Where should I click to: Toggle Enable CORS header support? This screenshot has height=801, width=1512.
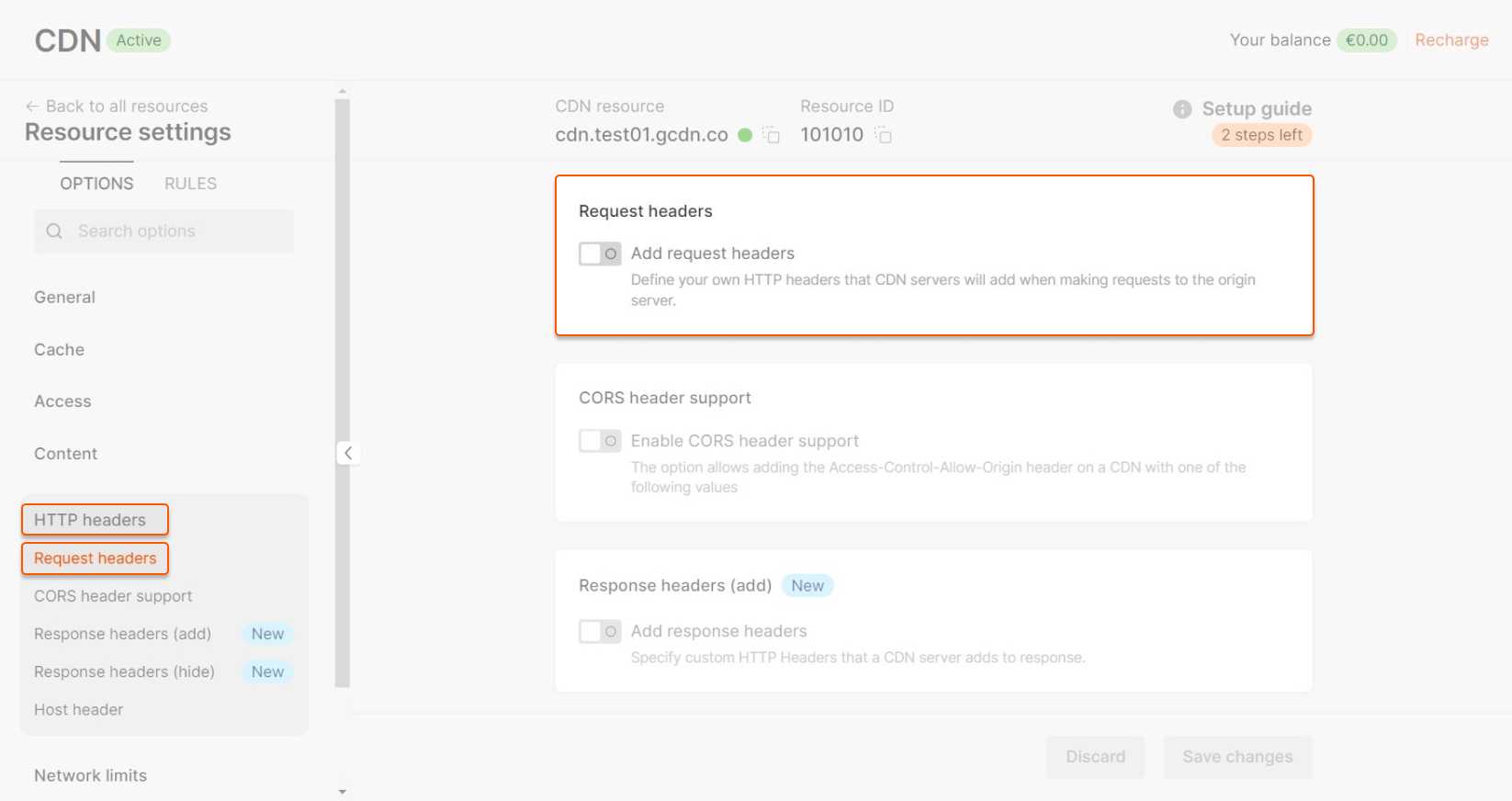tap(600, 441)
